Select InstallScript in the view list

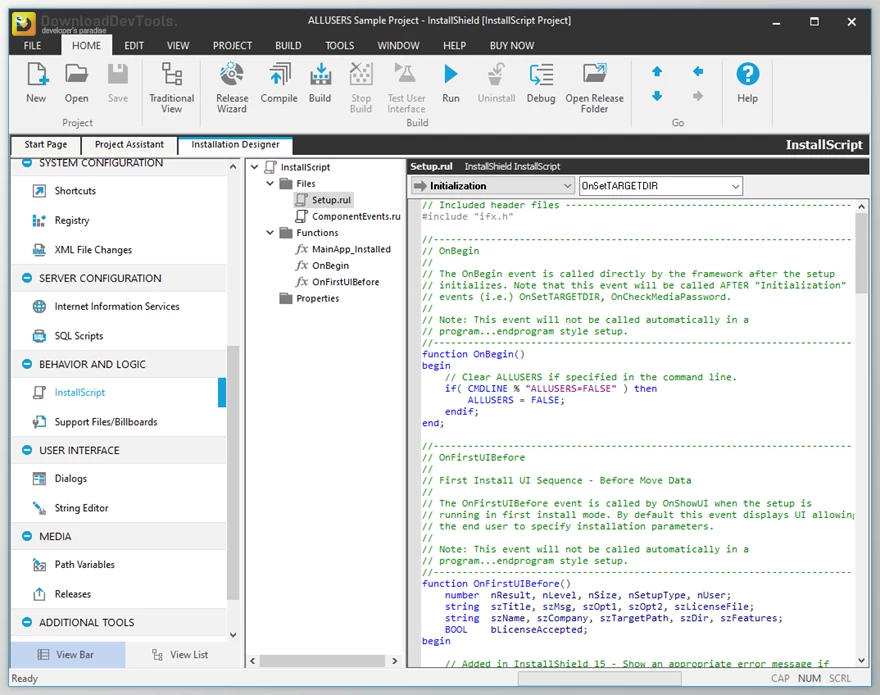(x=80, y=392)
